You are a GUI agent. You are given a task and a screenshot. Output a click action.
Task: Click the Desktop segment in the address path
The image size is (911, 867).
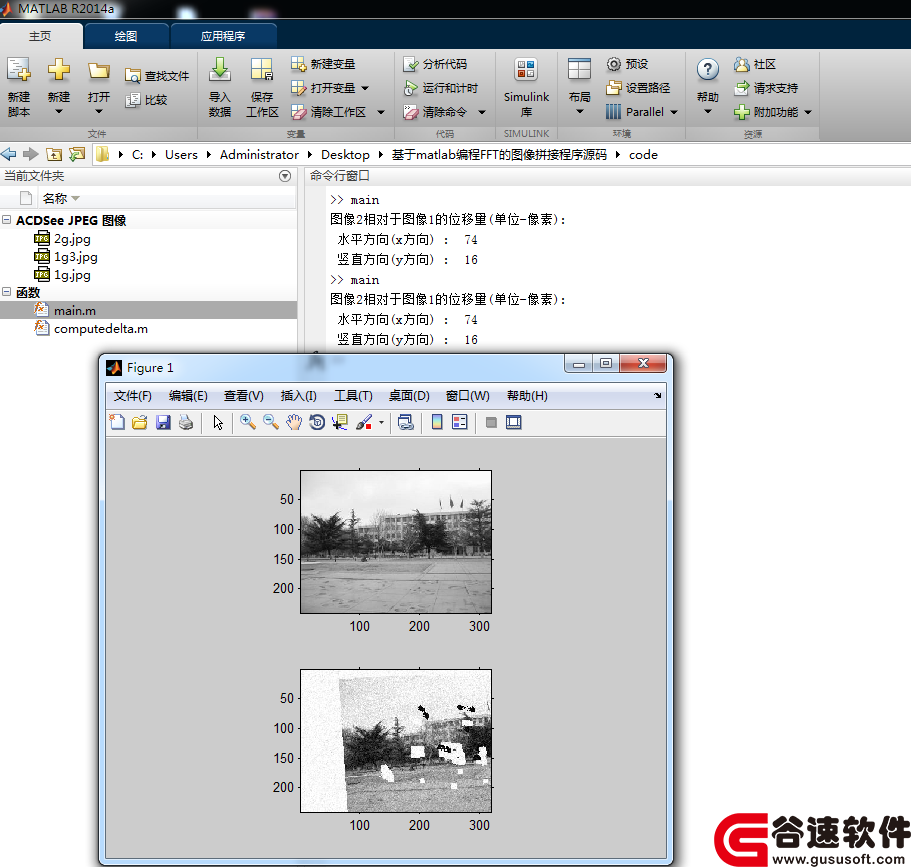[345, 155]
